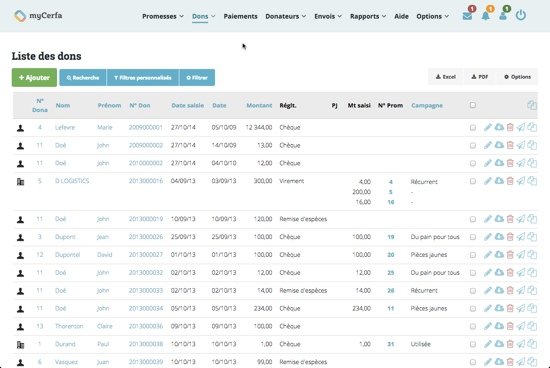Screen dimensions: 550x368
Task: Open donor D LOGISTICS link
Action: pyautogui.click(x=72, y=181)
